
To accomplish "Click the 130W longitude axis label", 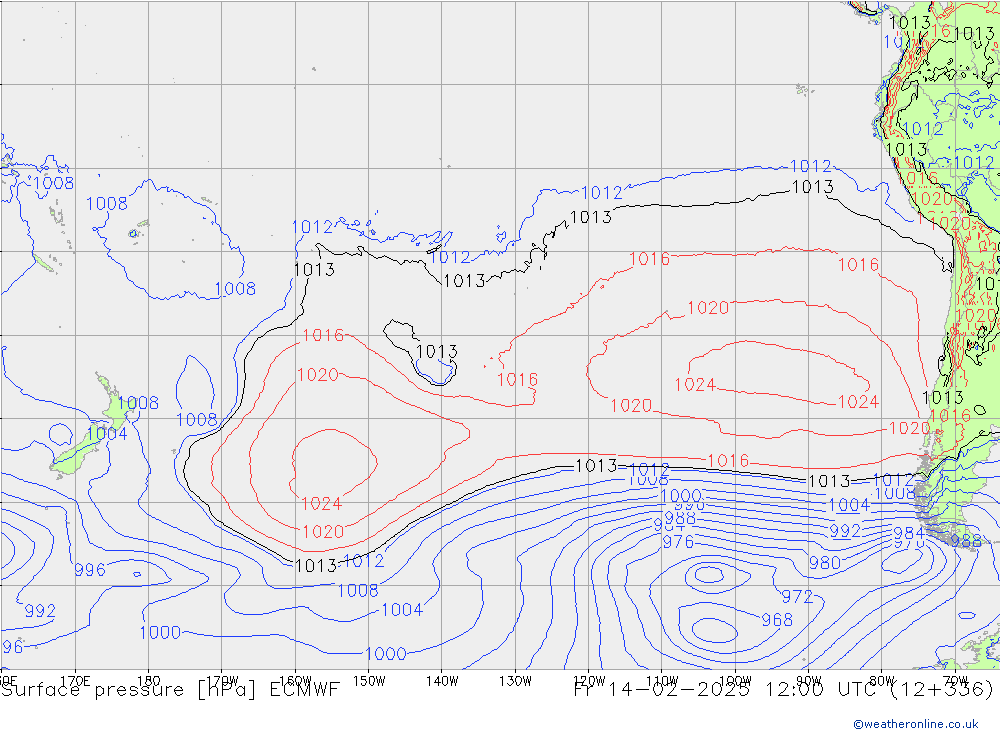I will point(514,681).
